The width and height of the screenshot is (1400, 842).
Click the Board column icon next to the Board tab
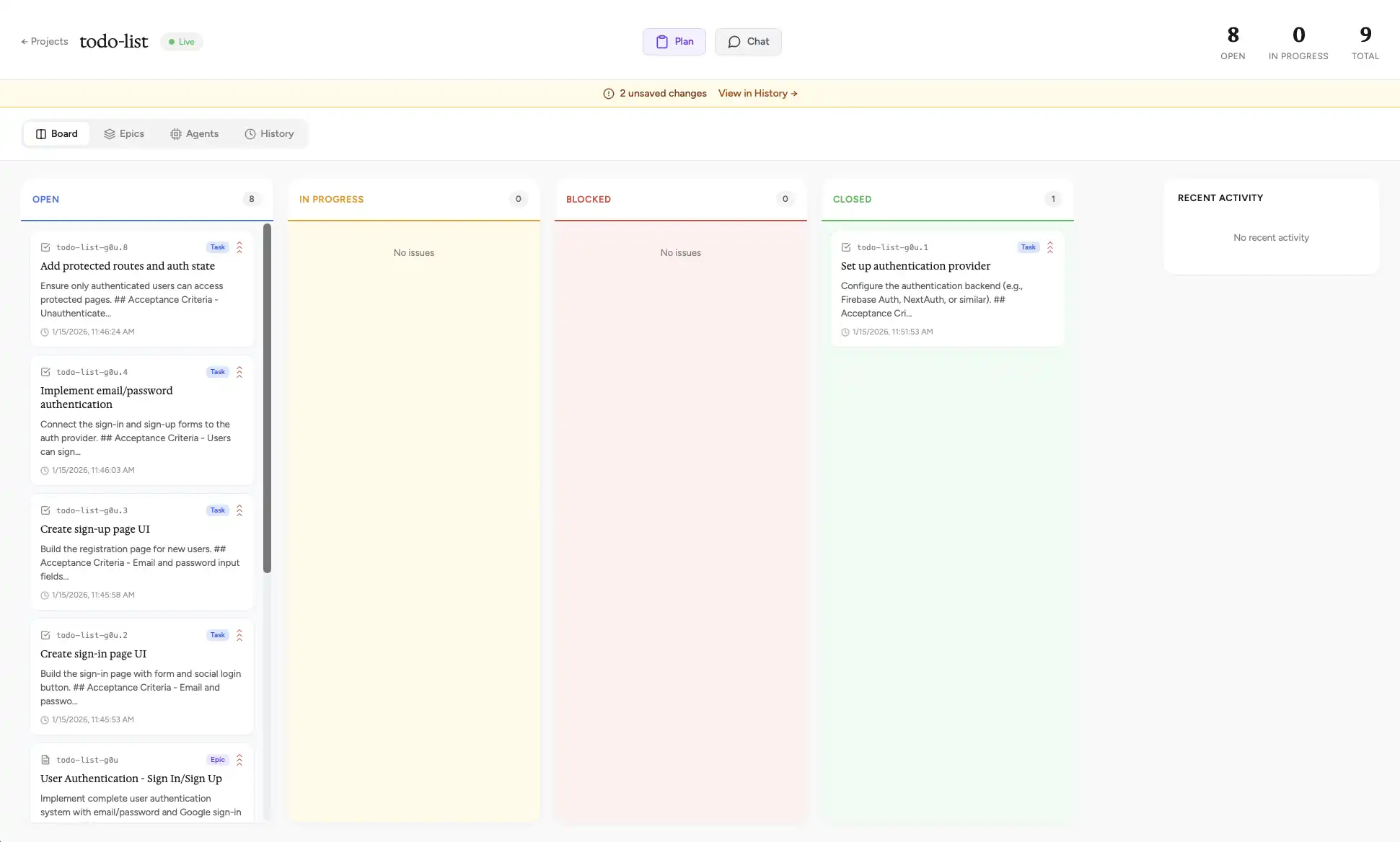click(40, 133)
